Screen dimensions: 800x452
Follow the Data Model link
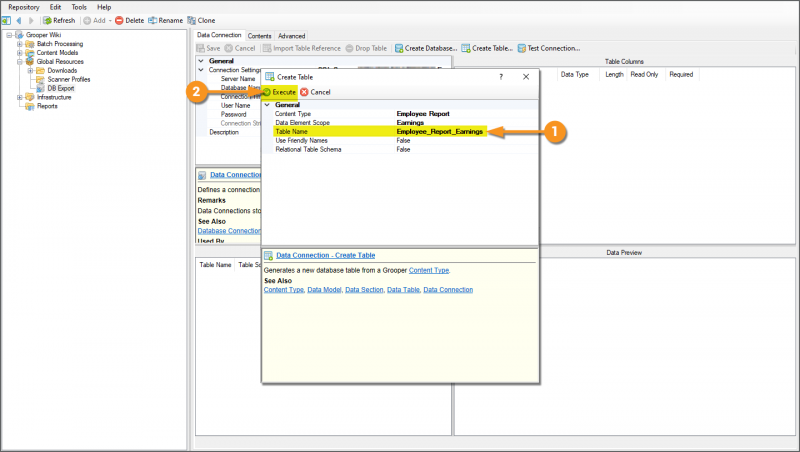coord(324,290)
